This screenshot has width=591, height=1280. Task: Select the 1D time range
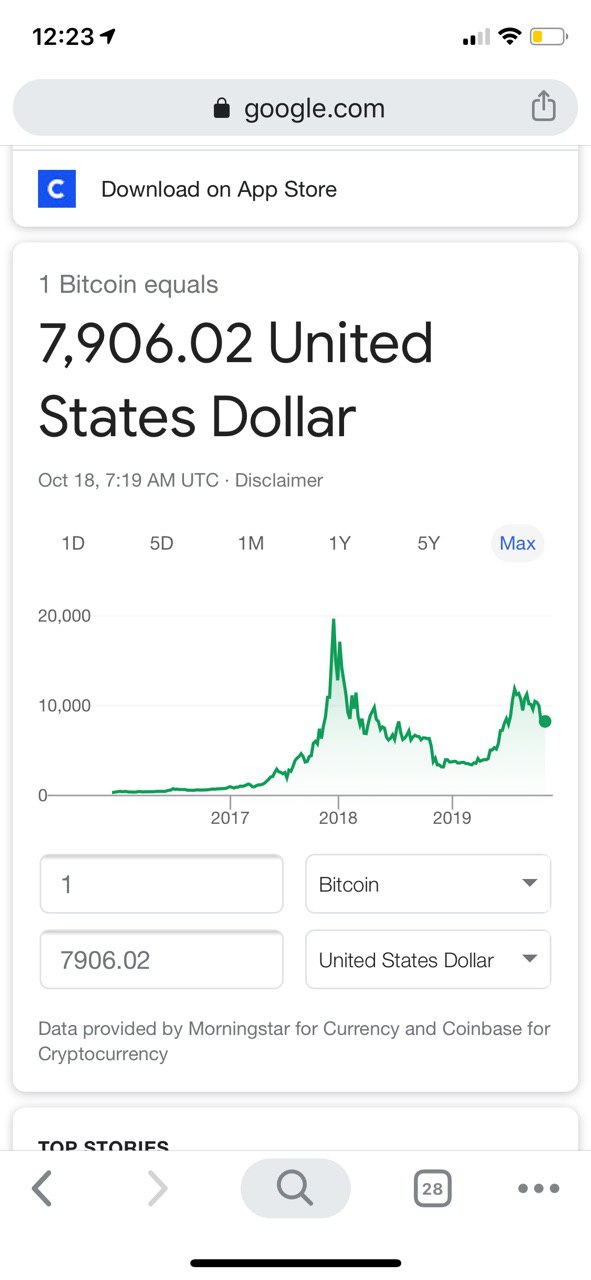tap(73, 543)
